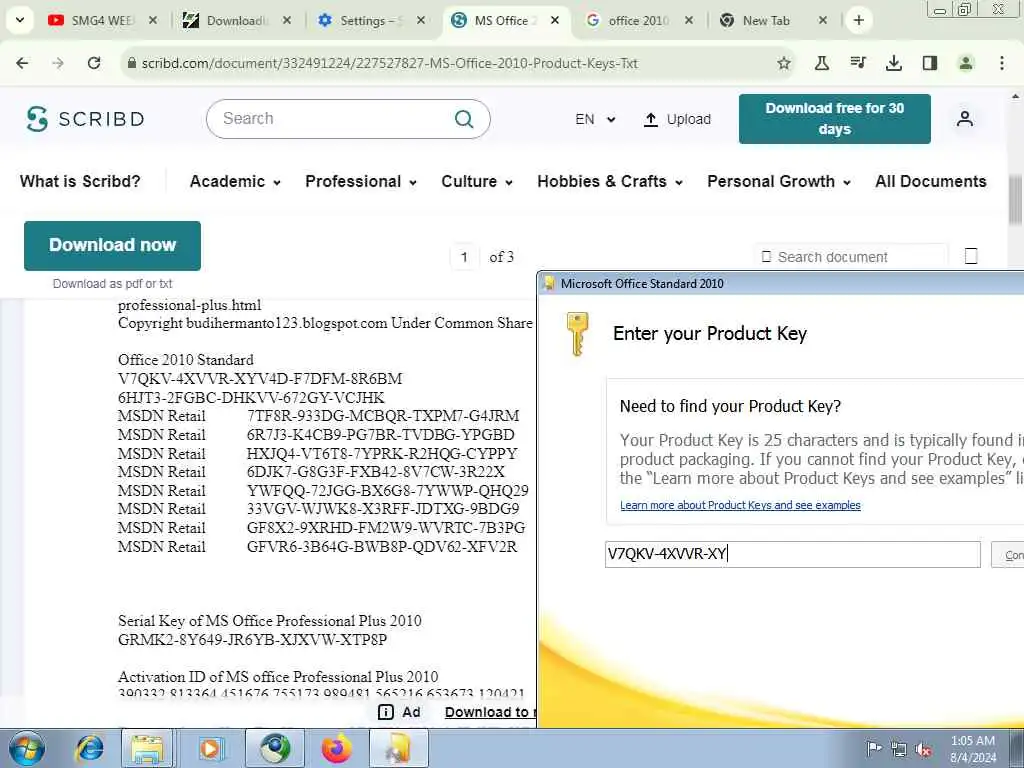Reload the Scribd page

[x=94, y=63]
